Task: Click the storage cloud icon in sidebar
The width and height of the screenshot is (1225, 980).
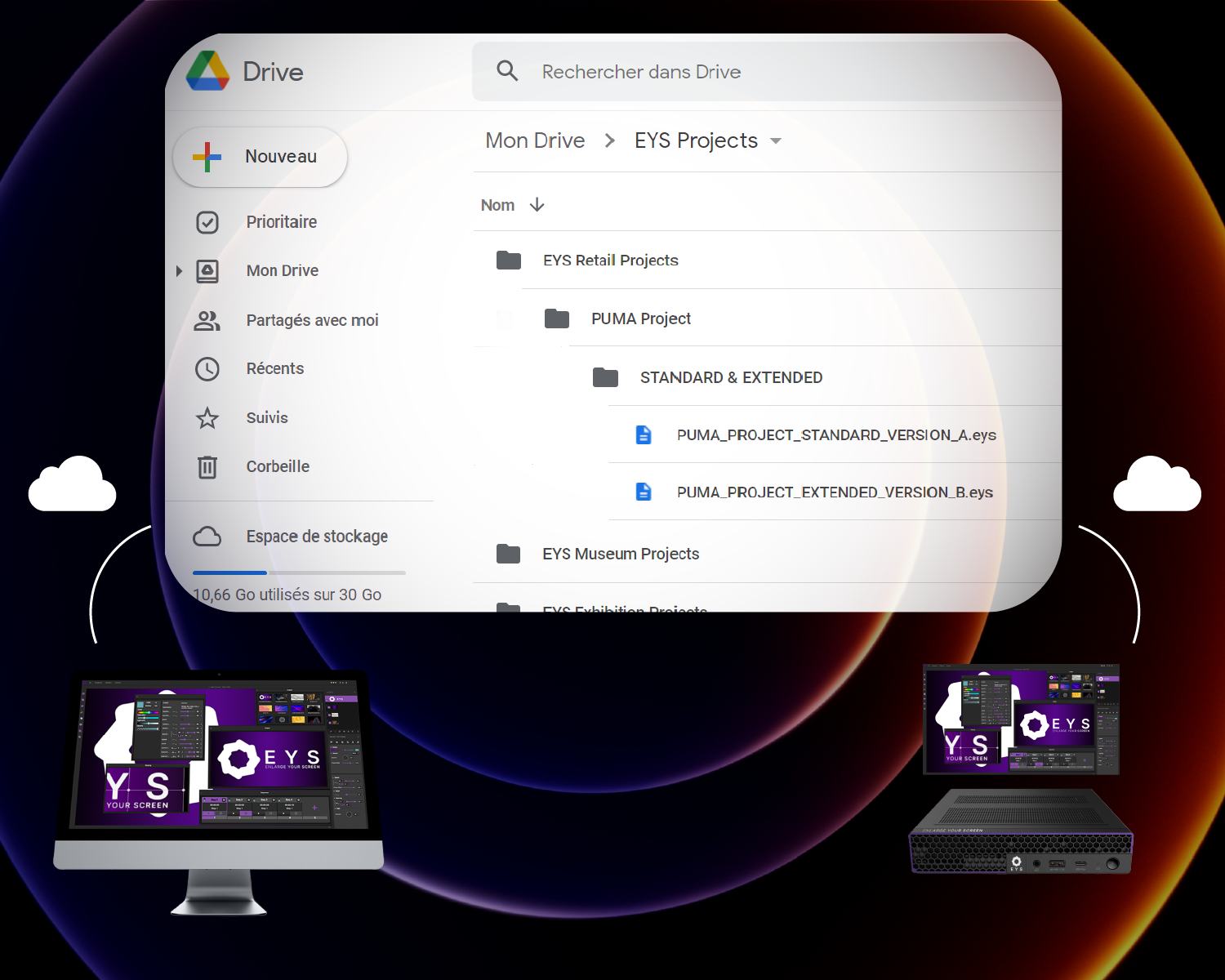Action: click(x=207, y=537)
